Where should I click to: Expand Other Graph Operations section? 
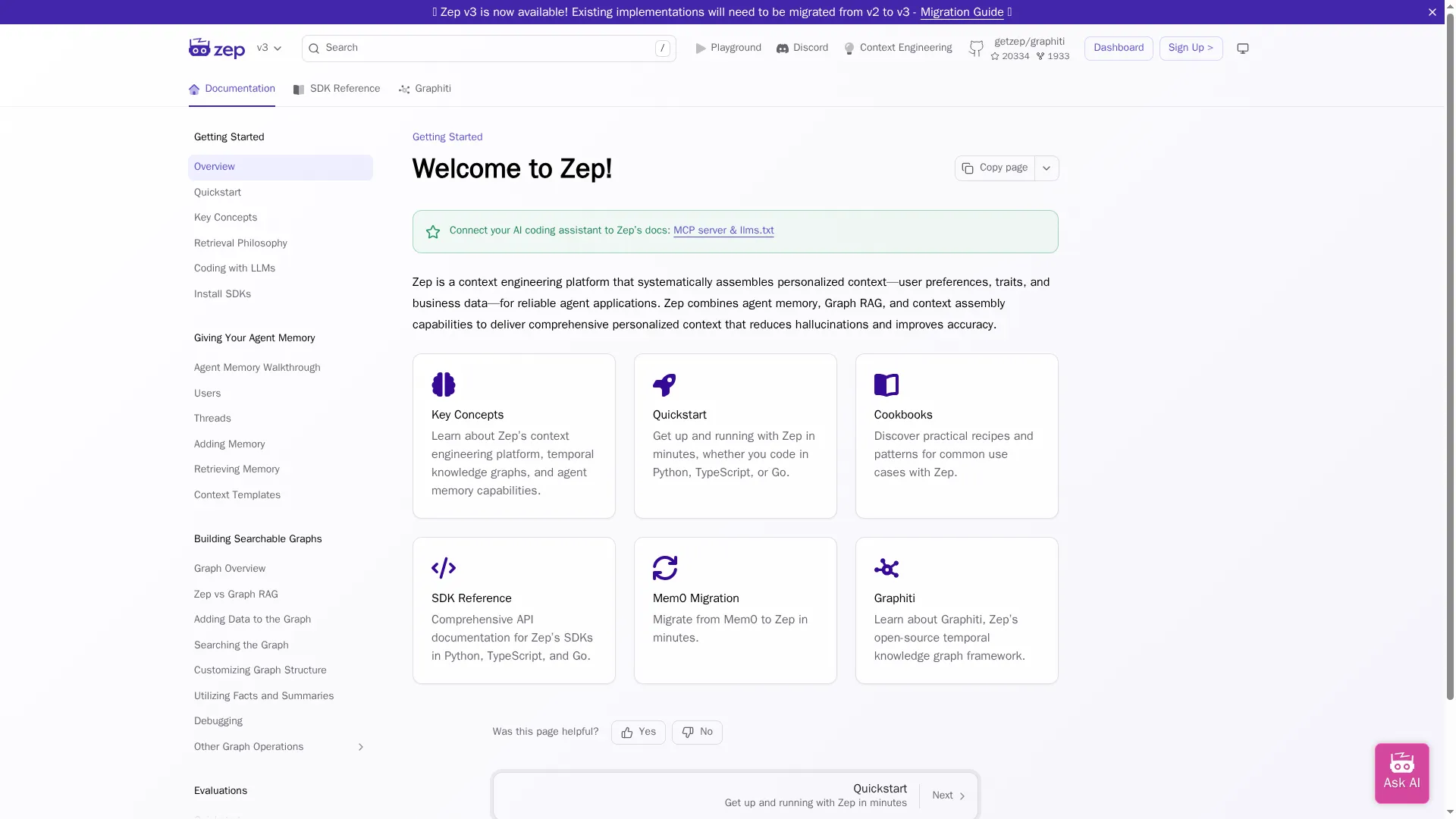[360, 747]
